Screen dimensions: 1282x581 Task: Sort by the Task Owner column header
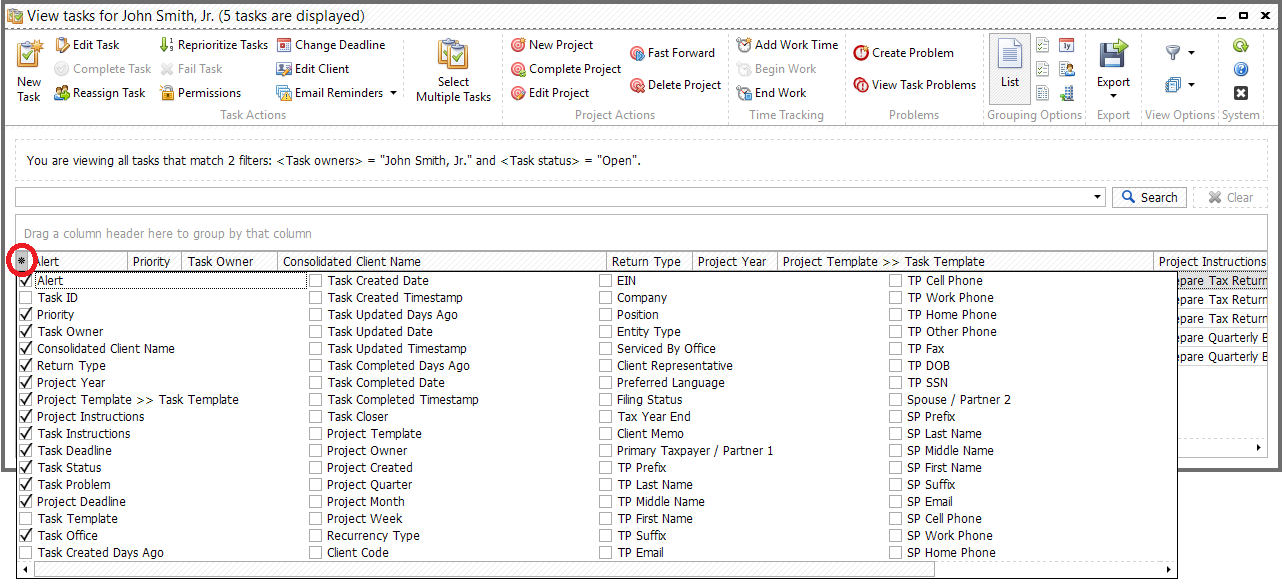point(231,261)
